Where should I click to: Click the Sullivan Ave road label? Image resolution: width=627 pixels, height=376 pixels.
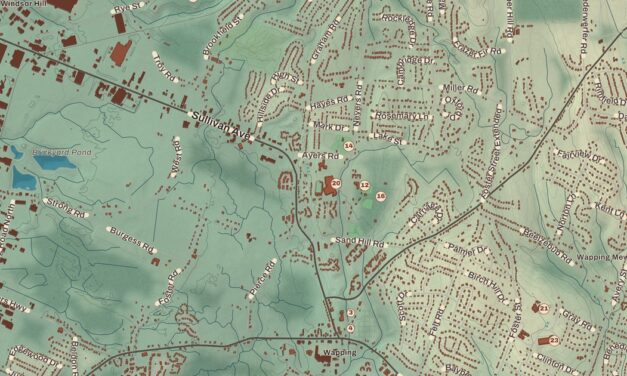pos(221,126)
